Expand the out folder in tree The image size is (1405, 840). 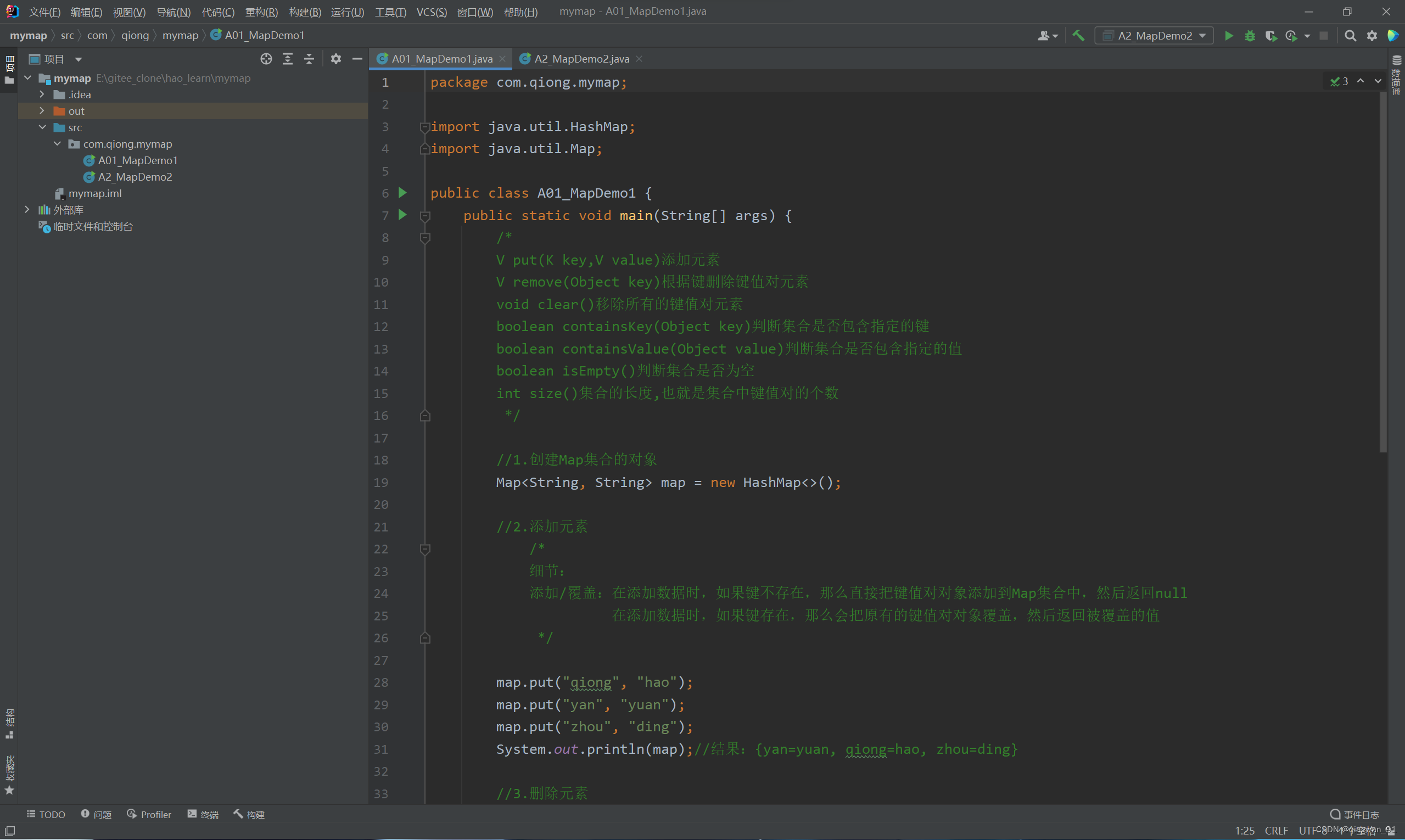coord(42,111)
